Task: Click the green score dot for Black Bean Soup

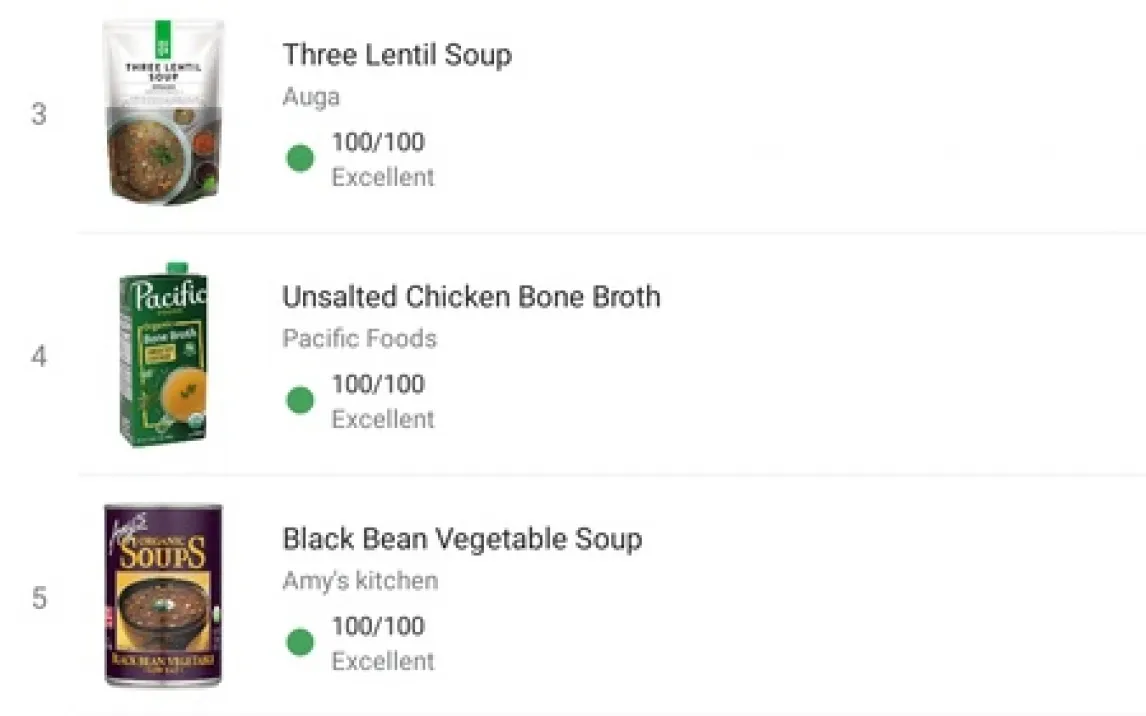Action: click(300, 642)
